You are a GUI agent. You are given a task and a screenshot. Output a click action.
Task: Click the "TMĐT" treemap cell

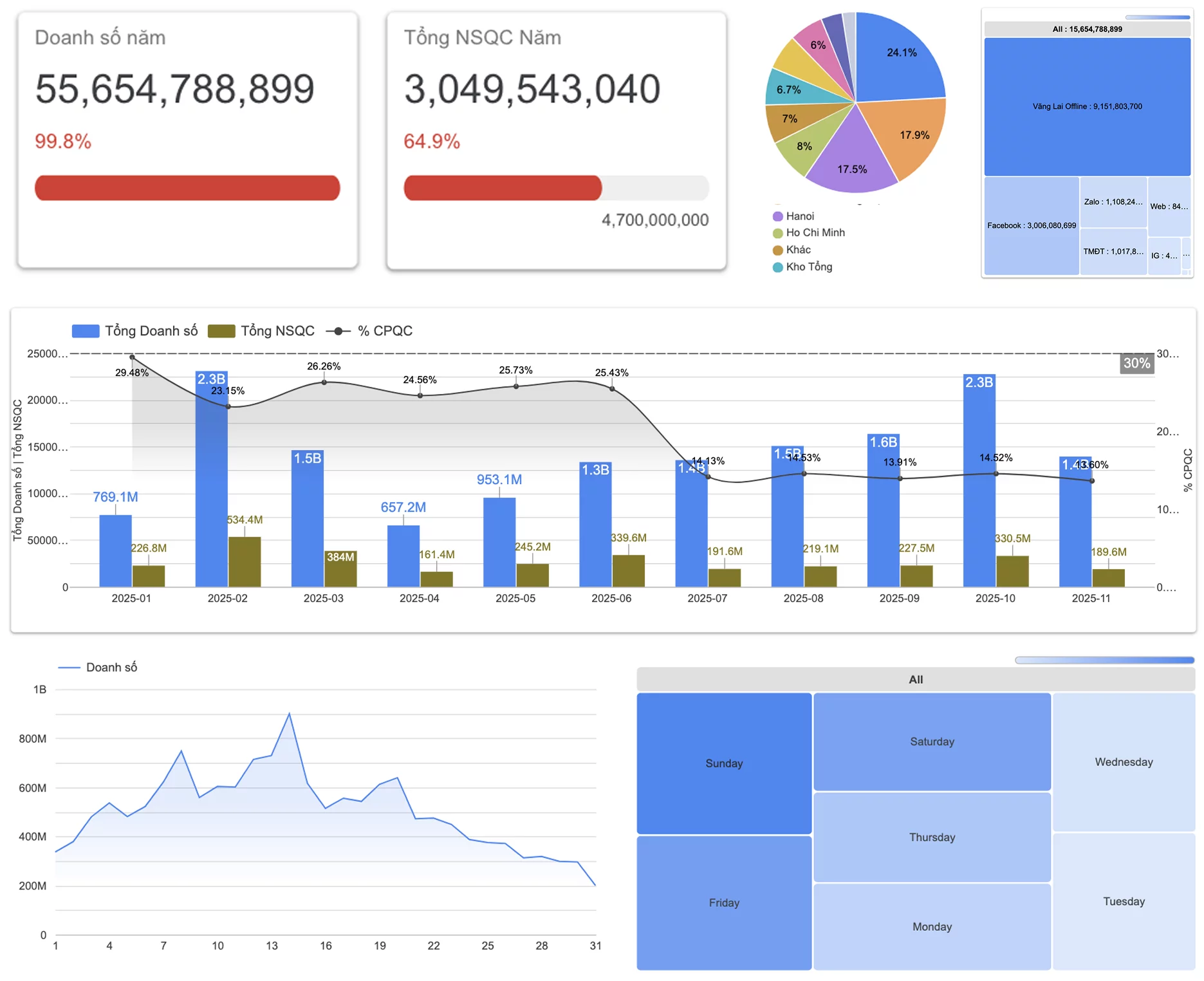[x=1113, y=251]
